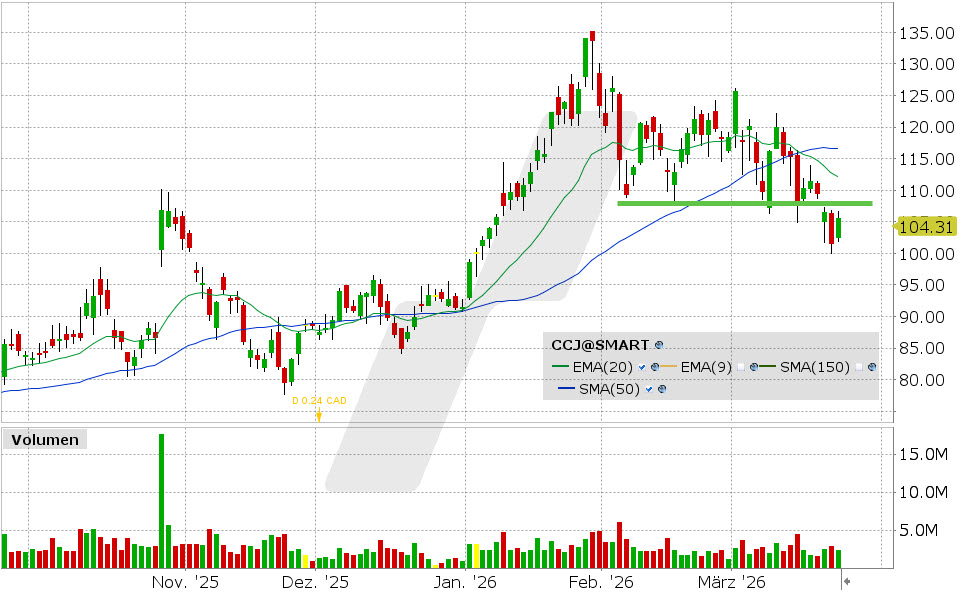Click the tallest green volume spike near Nov '25
Viewport: 960px width, 600px height.
point(160,500)
